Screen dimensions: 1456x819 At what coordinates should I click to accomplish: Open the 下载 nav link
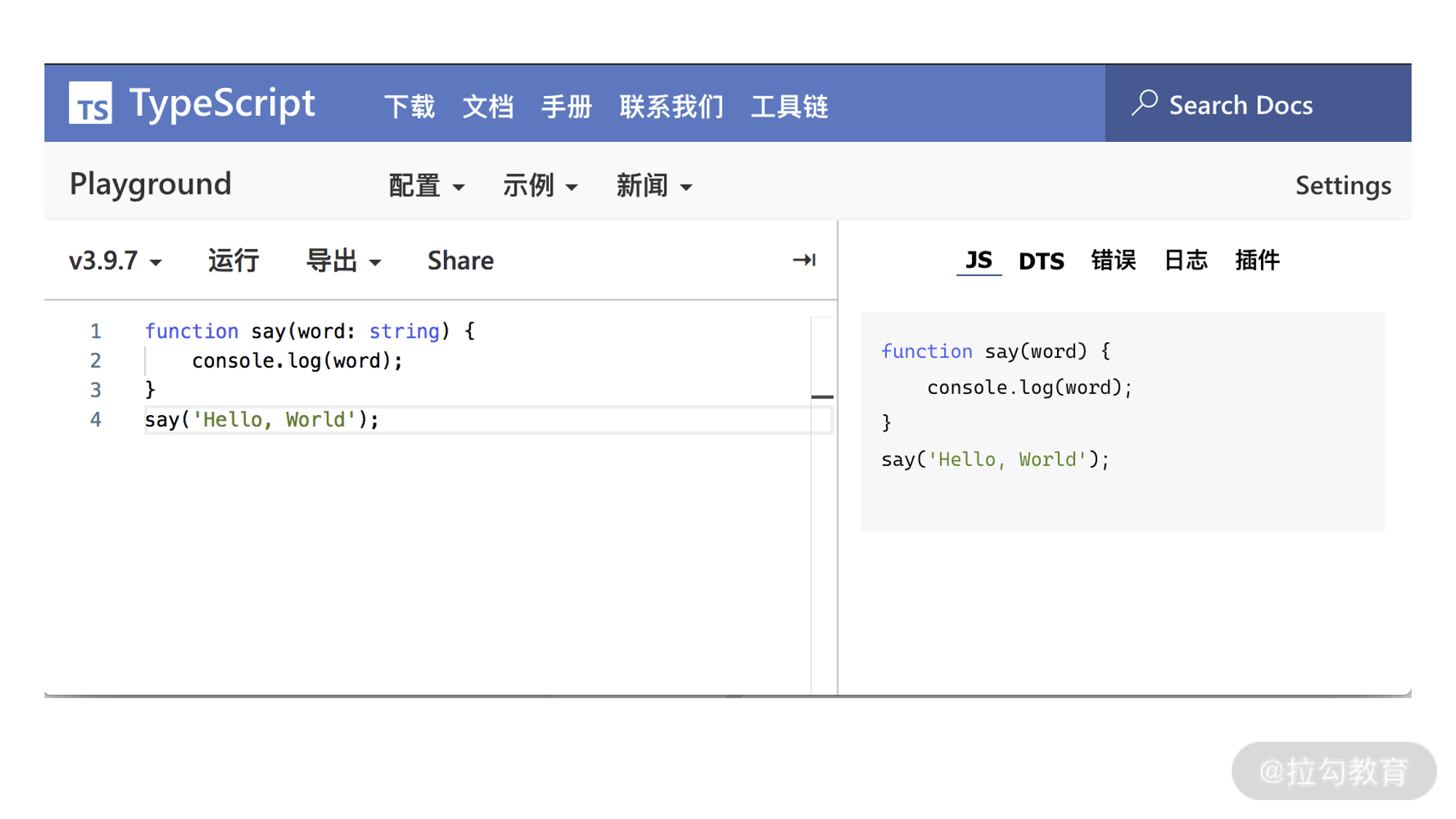pos(410,106)
